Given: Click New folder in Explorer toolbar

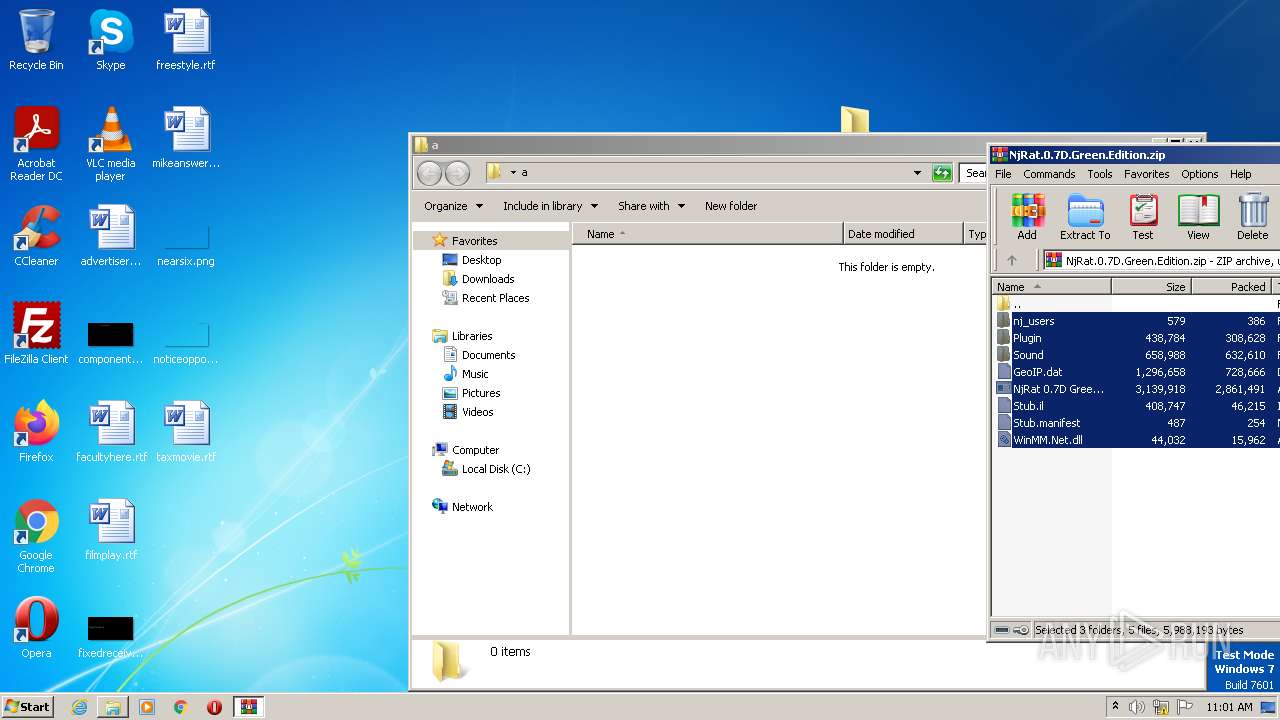Looking at the screenshot, I should tap(731, 206).
